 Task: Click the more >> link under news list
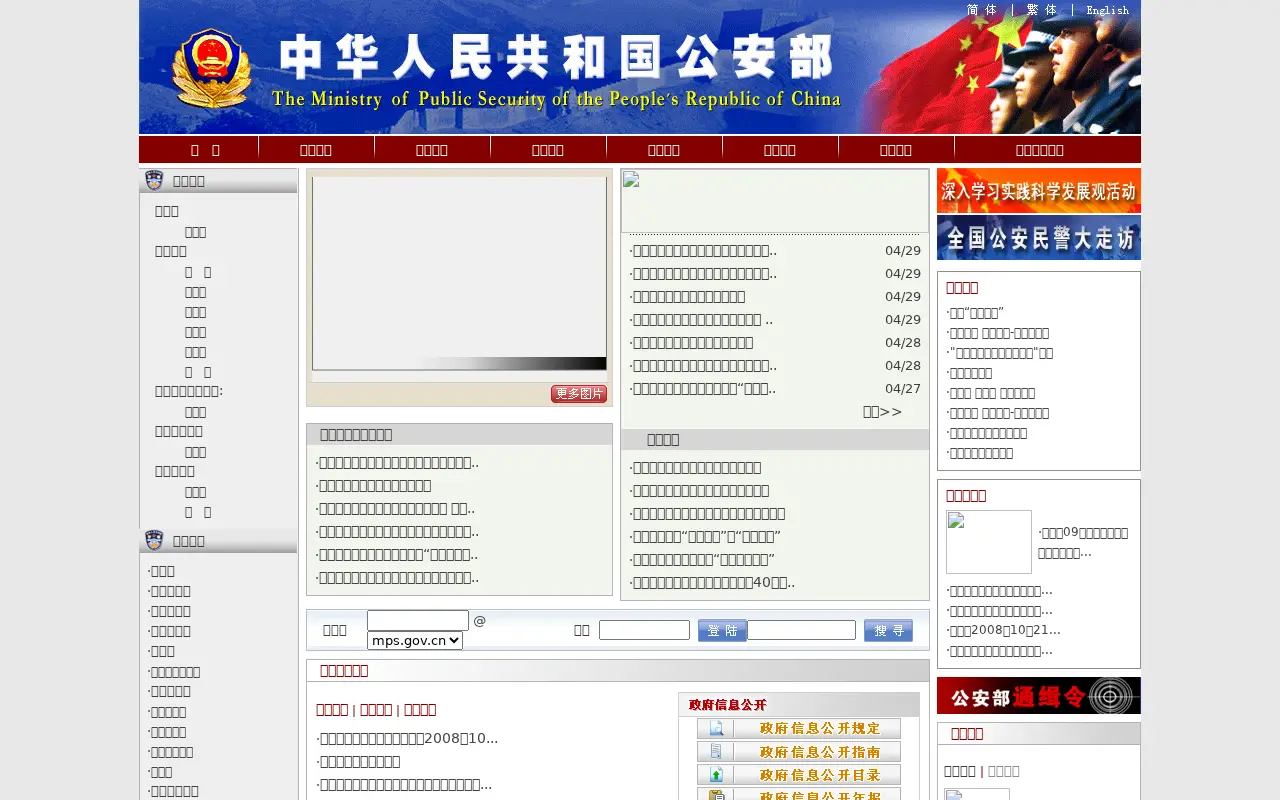click(x=883, y=412)
